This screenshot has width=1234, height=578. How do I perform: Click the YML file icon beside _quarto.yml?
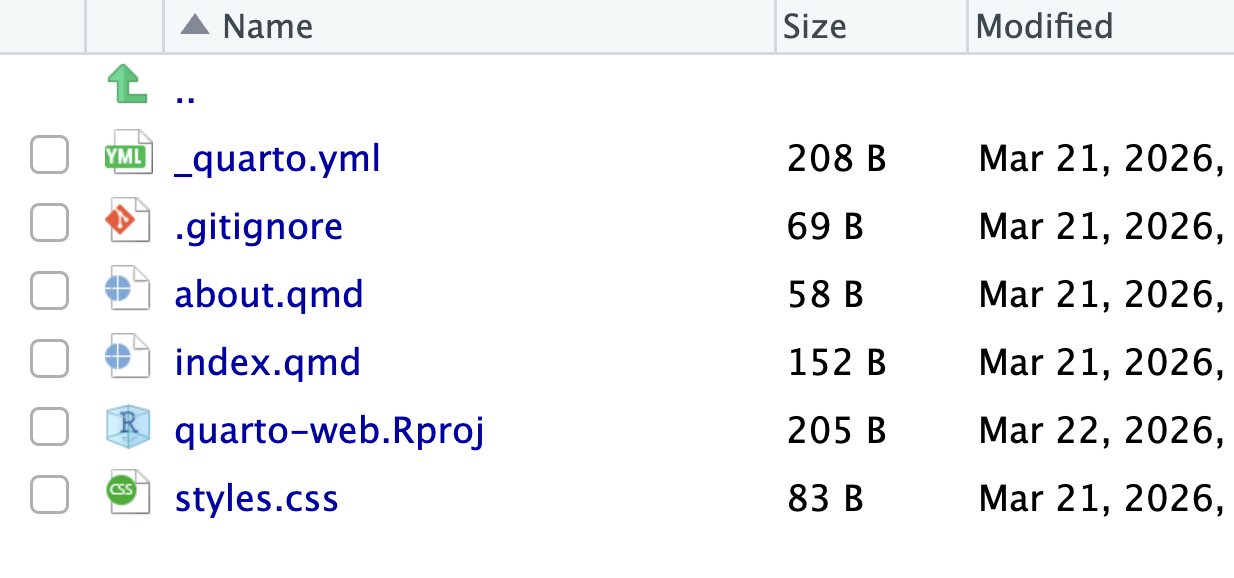[128, 156]
